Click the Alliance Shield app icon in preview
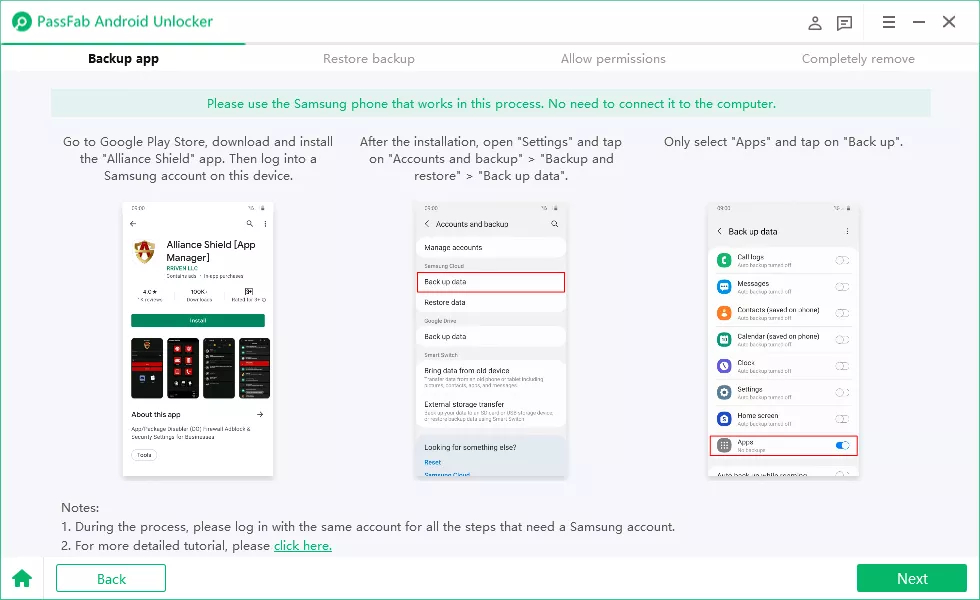This screenshot has height=600, width=980. click(x=144, y=251)
